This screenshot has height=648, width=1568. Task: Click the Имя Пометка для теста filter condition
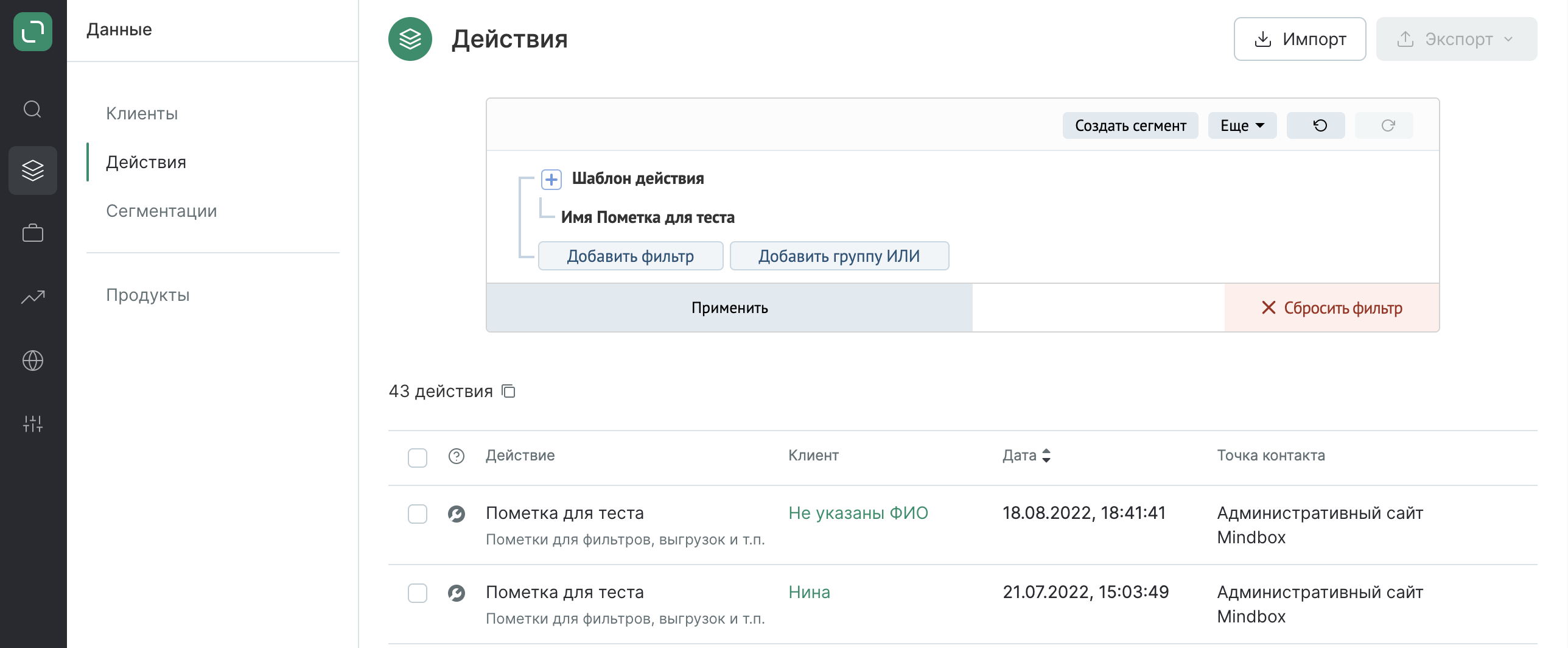click(648, 217)
